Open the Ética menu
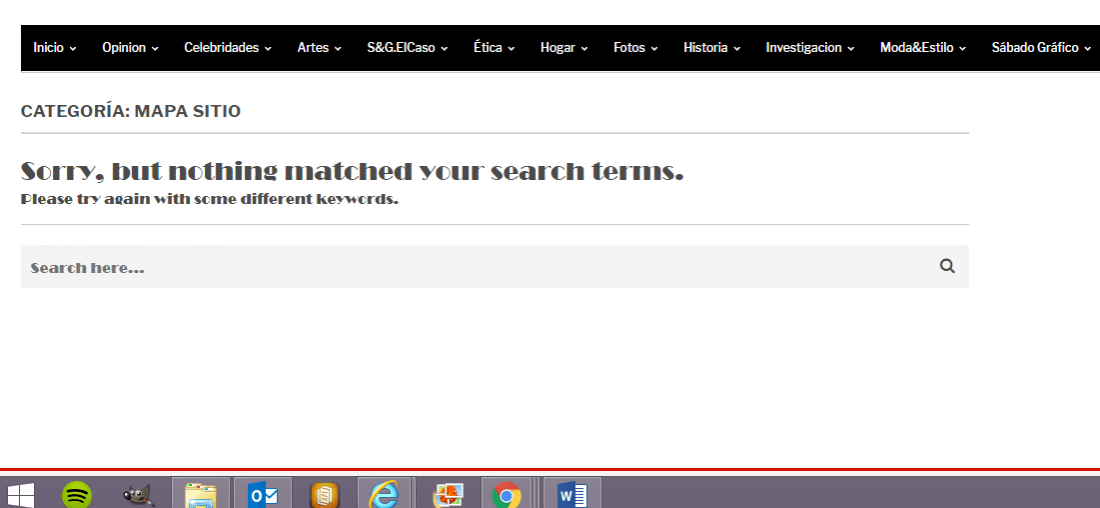 click(495, 48)
